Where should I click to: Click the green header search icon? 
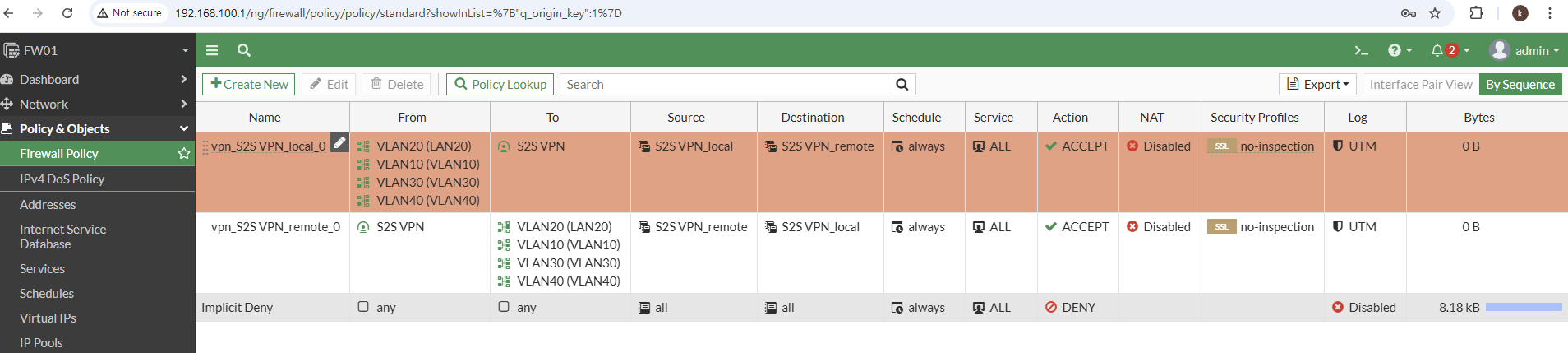pos(244,50)
